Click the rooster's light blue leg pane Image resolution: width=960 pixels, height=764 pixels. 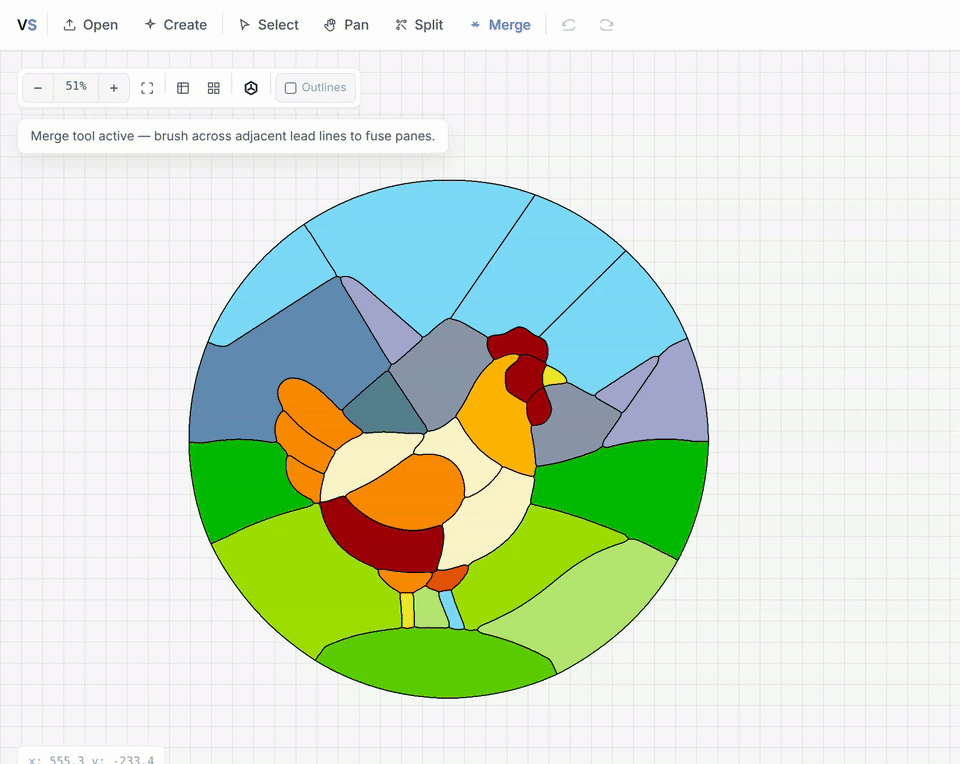click(x=452, y=609)
